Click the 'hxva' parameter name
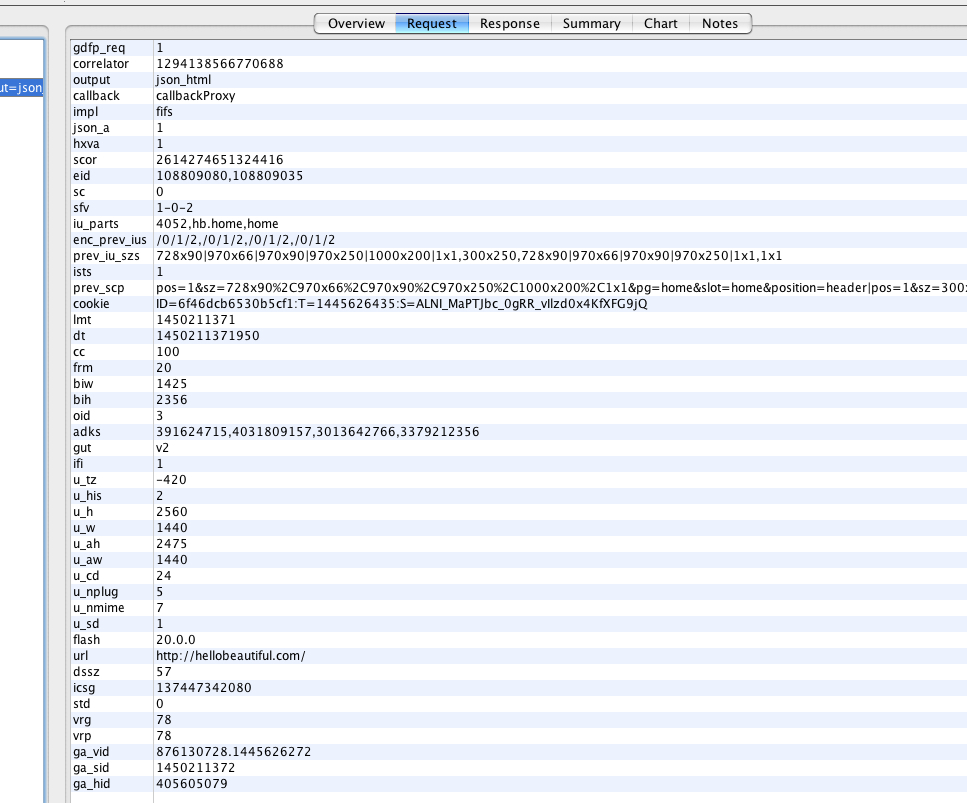Screen dimensions: 967x803 (86, 144)
